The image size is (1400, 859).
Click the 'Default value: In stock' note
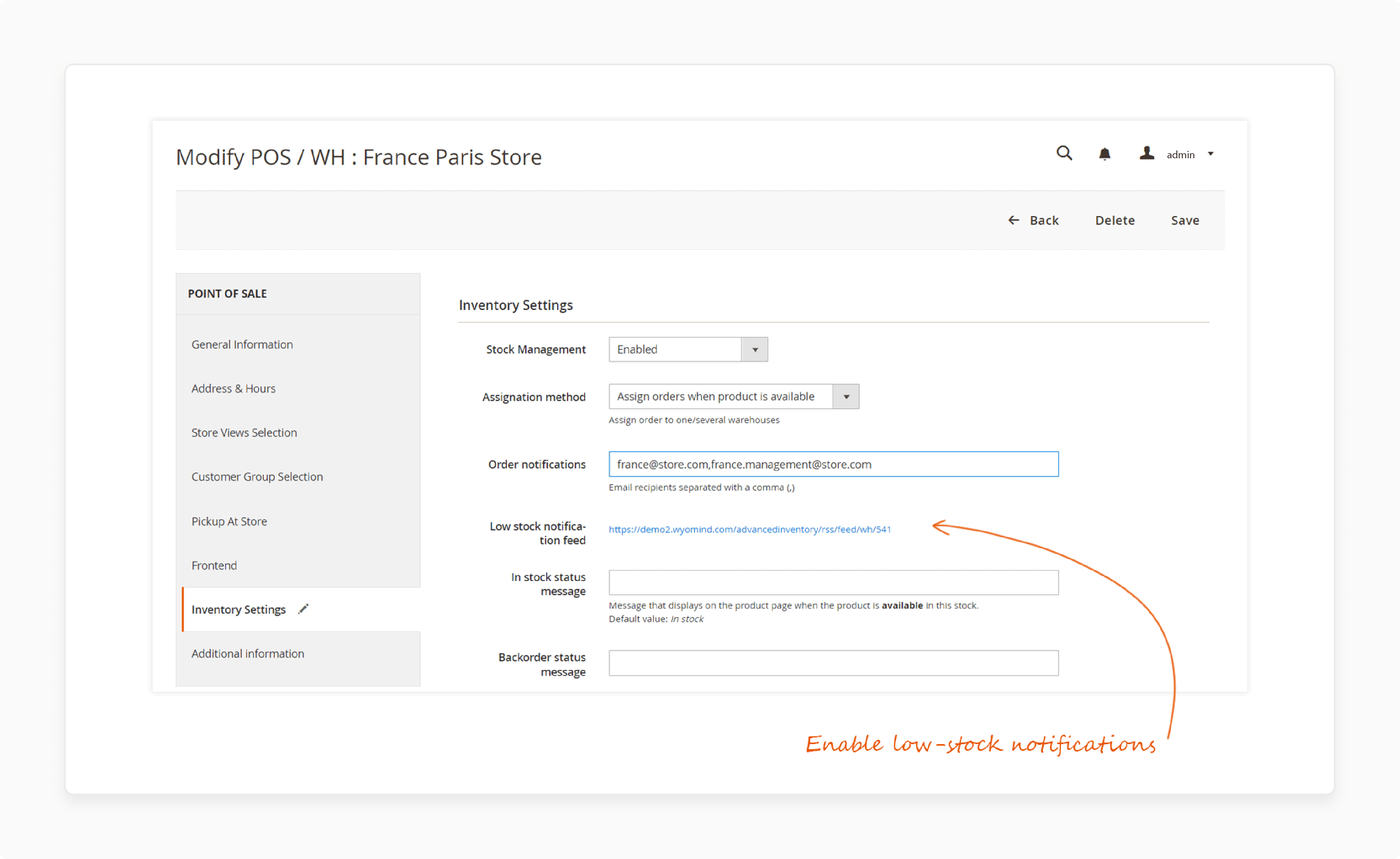click(x=656, y=619)
